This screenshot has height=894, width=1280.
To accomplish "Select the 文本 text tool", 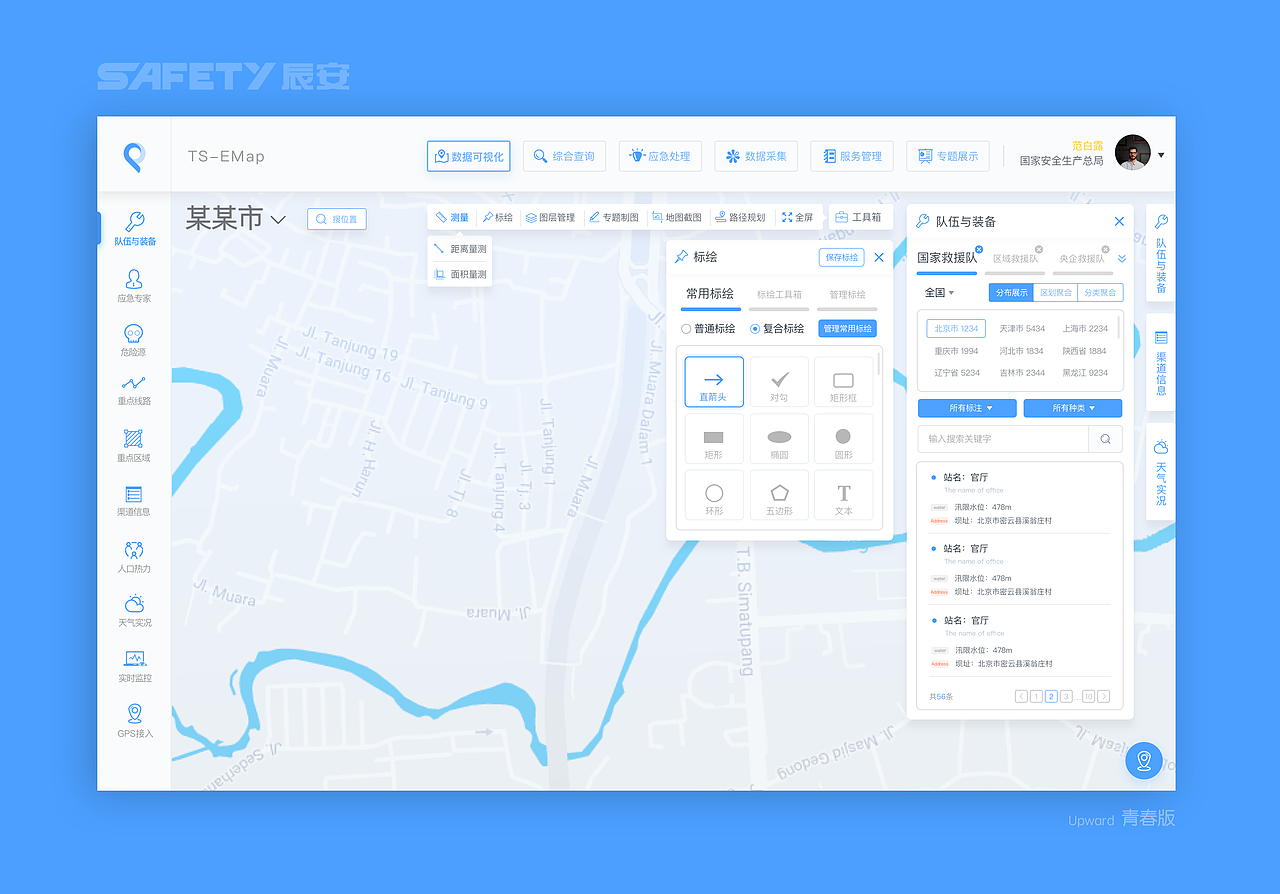I will click(843, 495).
